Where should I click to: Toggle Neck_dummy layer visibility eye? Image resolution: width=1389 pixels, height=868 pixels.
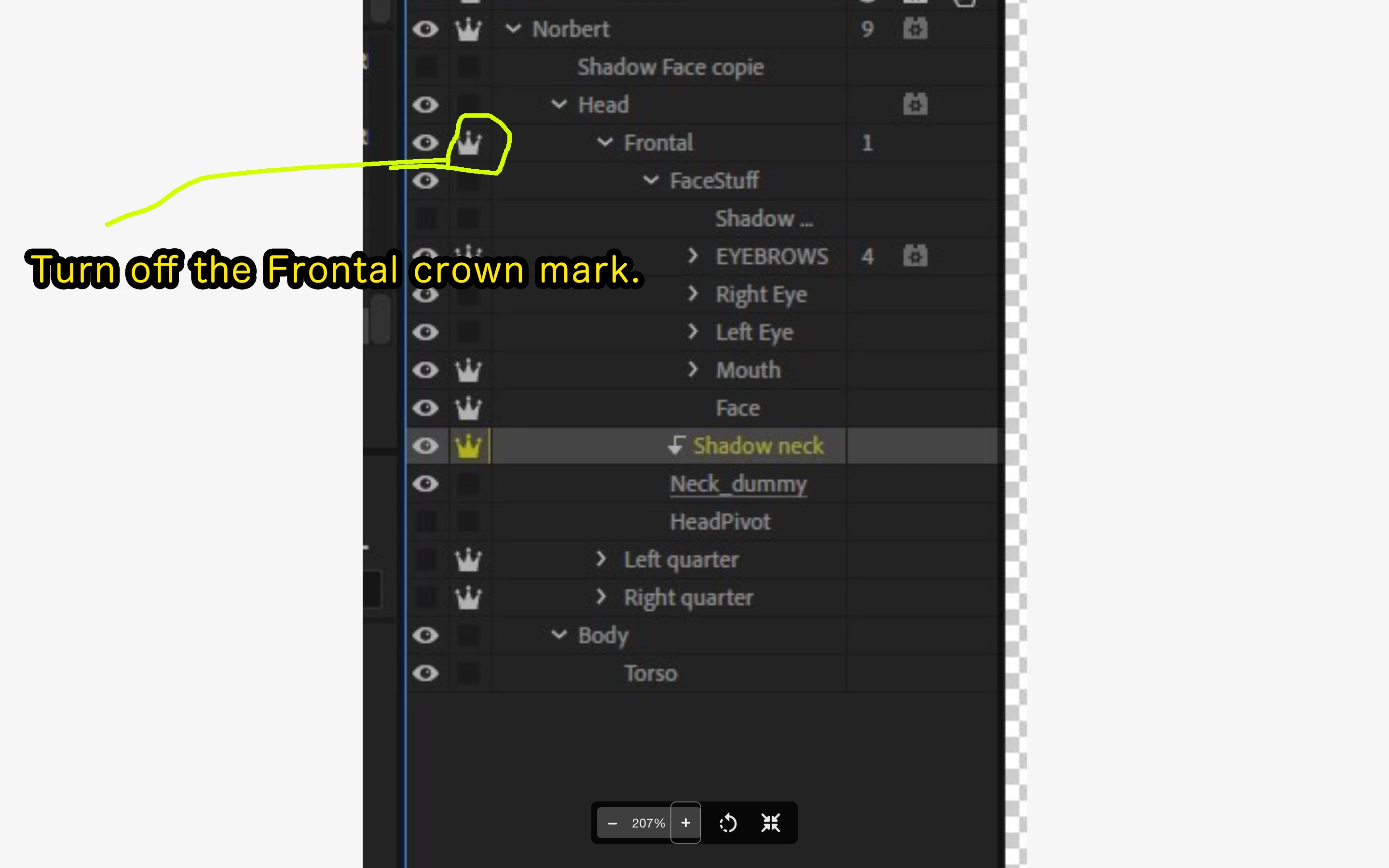tap(425, 484)
